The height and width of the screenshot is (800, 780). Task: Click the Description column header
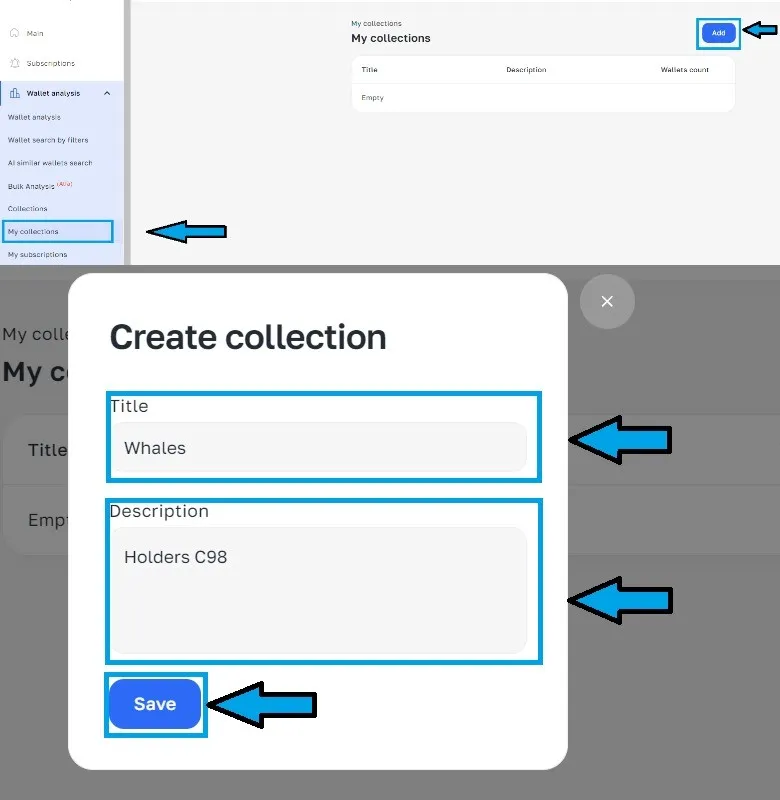click(x=526, y=70)
